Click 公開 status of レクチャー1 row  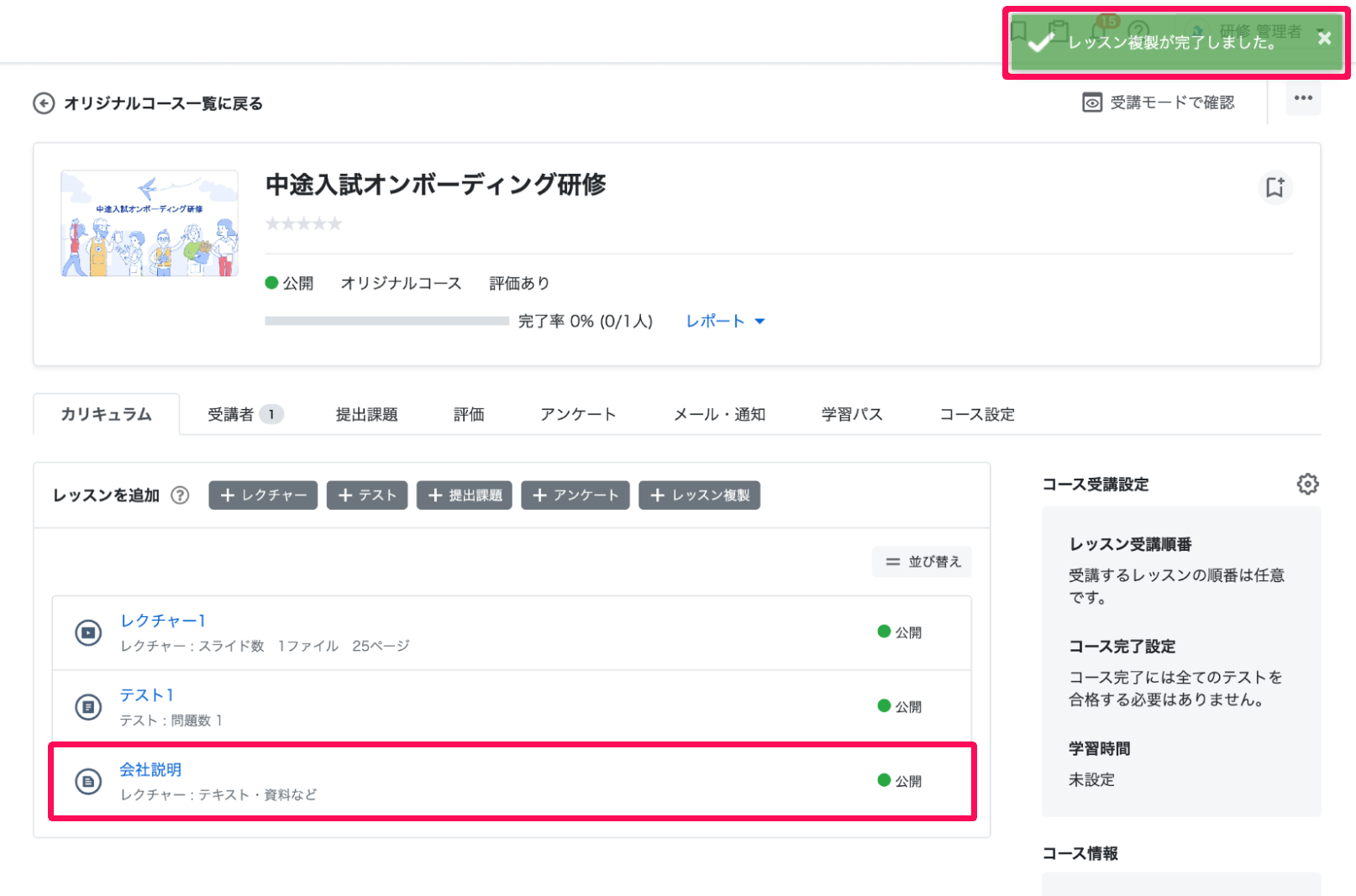[x=900, y=632]
